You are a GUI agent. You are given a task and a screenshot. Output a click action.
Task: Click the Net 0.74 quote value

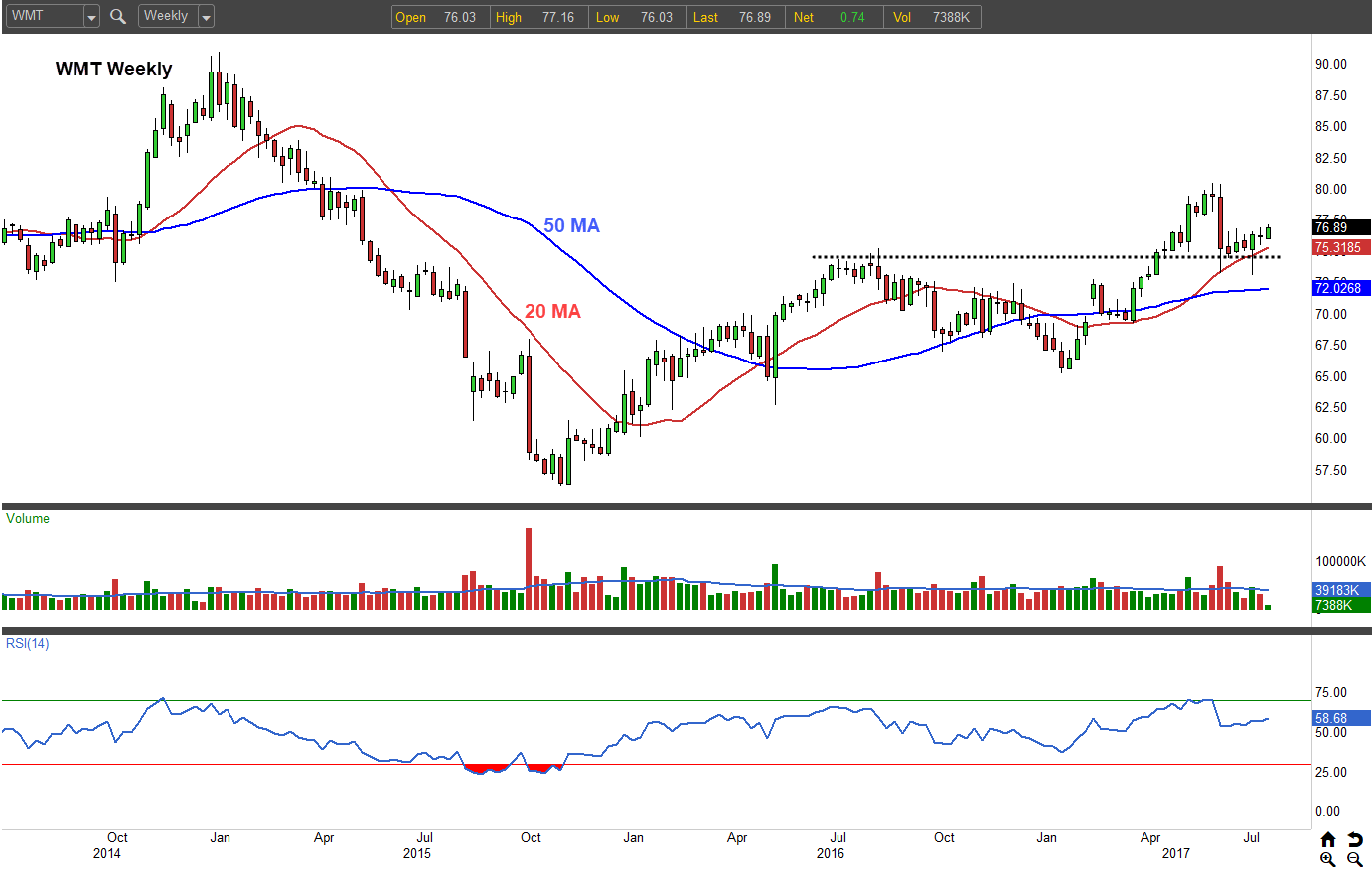click(x=834, y=17)
